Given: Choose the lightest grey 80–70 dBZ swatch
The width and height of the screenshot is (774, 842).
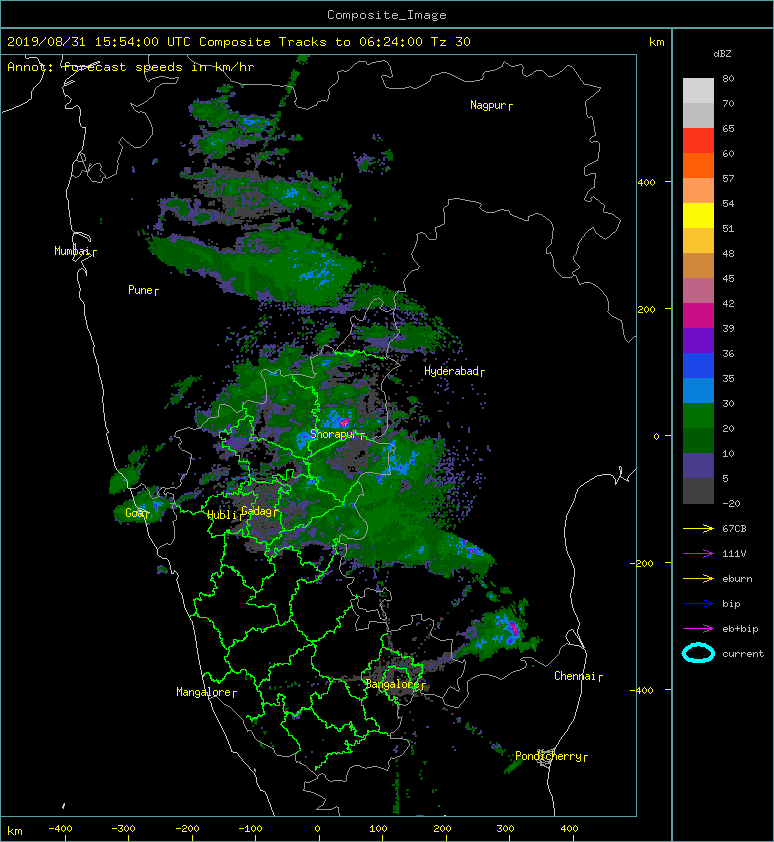Looking at the screenshot, I should tap(698, 90).
